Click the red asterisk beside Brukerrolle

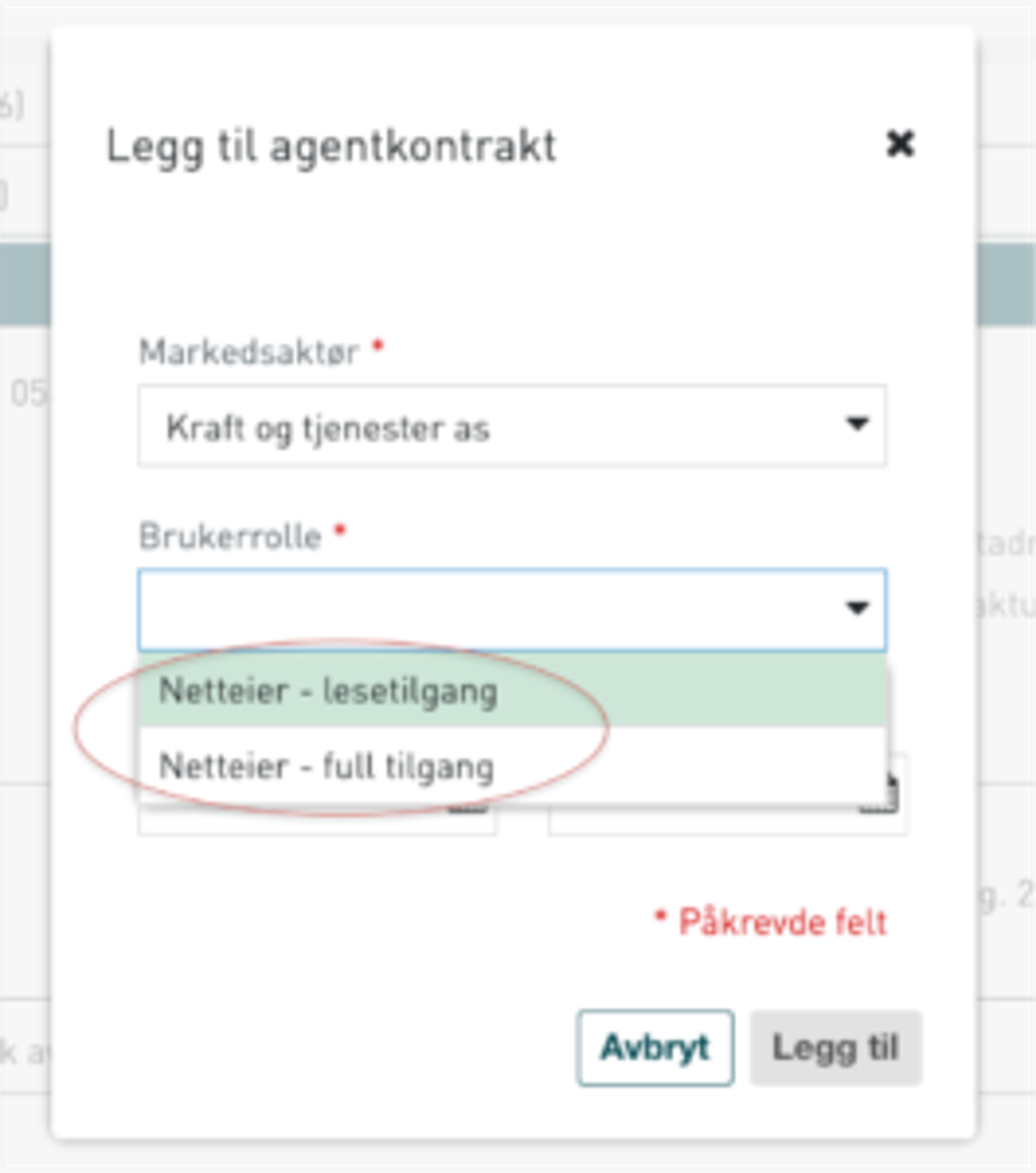(x=340, y=530)
